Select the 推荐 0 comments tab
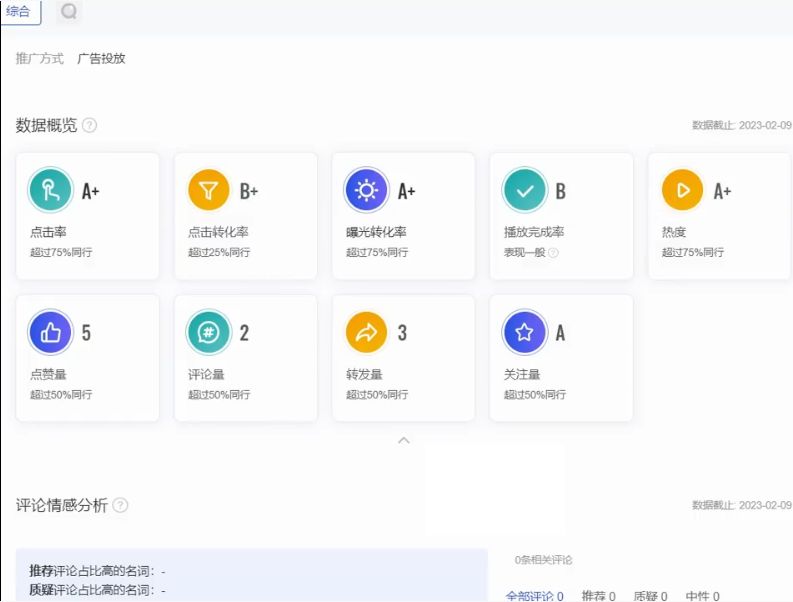 598,596
